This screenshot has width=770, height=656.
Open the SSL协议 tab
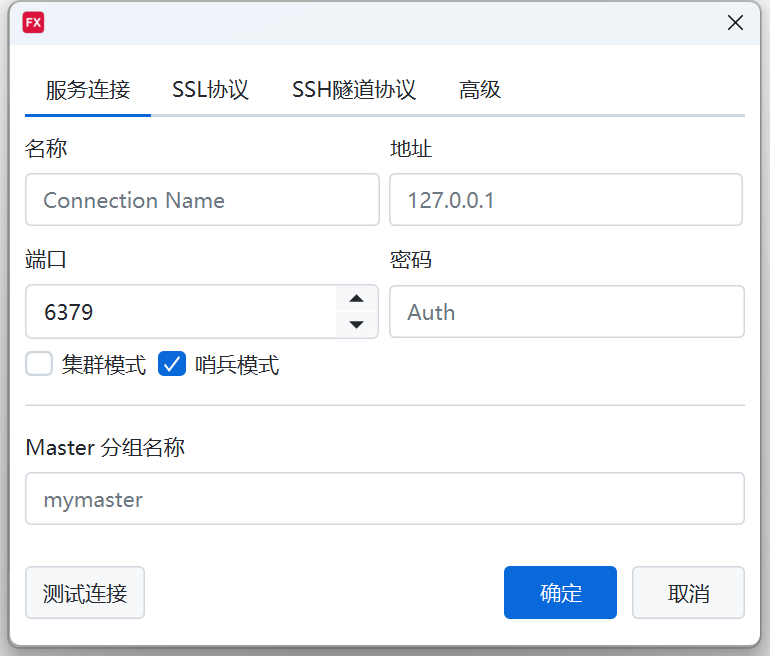[210, 90]
